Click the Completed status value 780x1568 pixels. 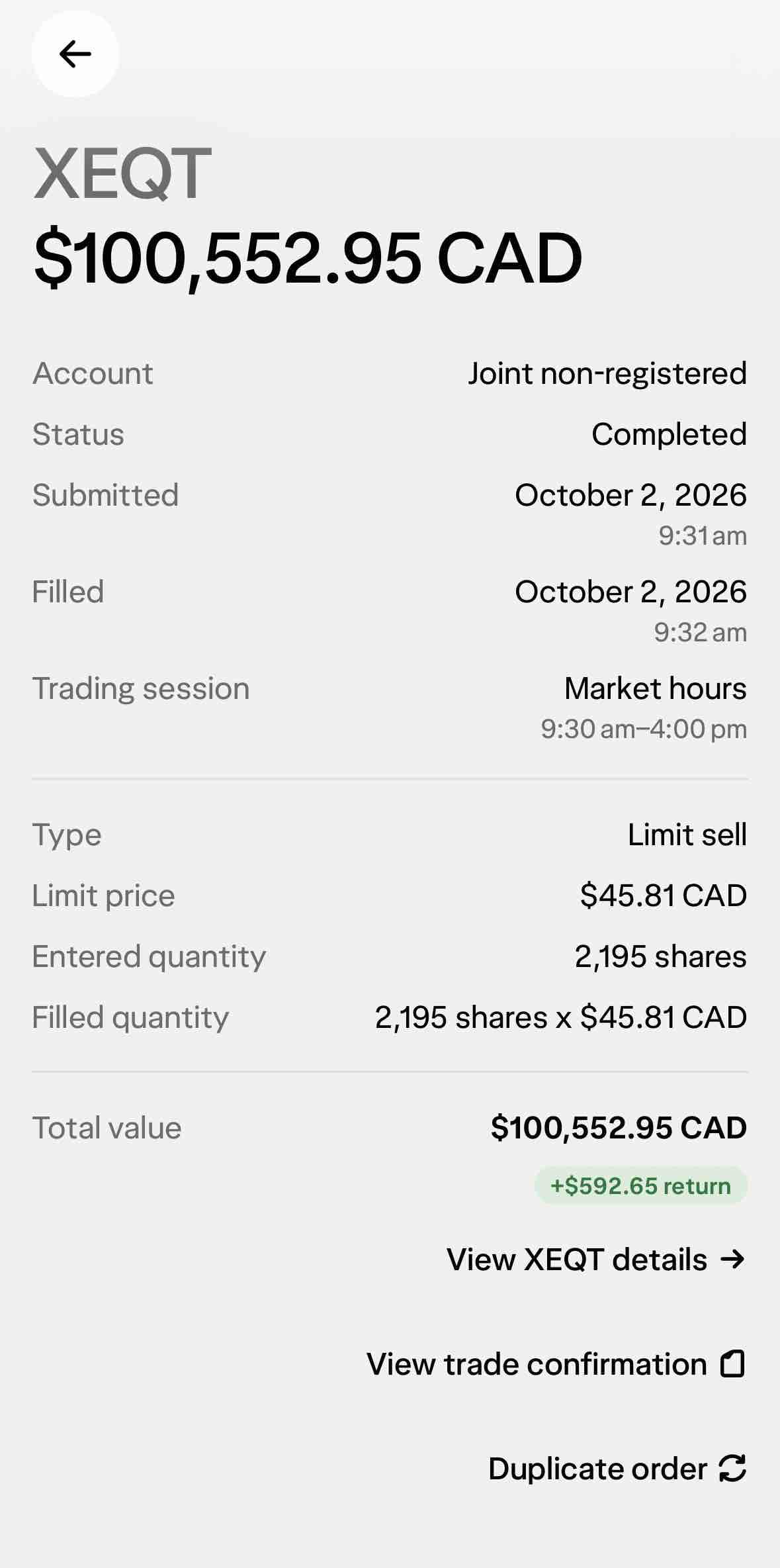pos(669,434)
